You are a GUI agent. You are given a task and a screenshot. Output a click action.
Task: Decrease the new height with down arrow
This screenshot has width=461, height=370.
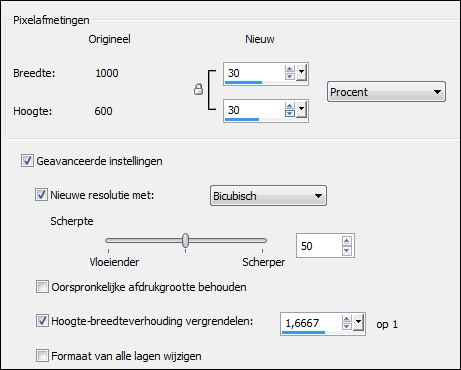tap(290, 113)
